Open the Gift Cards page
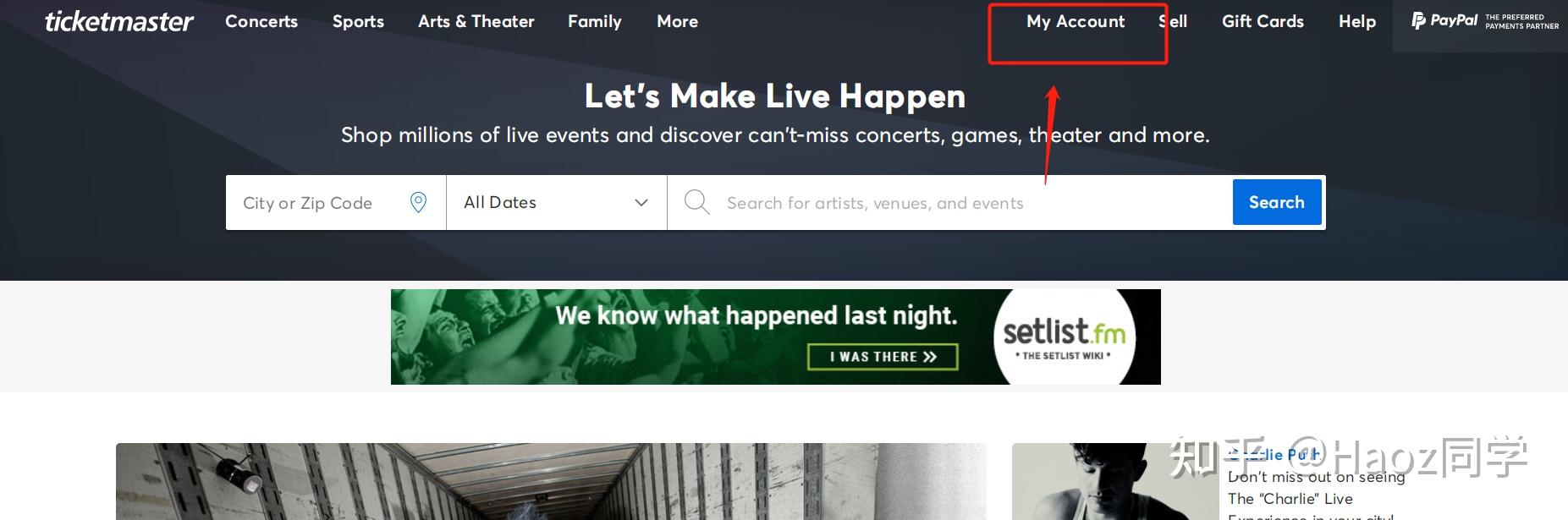This screenshot has width=1568, height=520. (1263, 21)
